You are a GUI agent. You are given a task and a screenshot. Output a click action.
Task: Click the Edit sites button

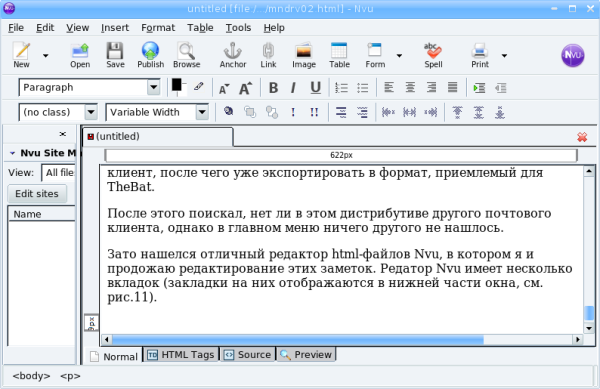click(x=37, y=194)
